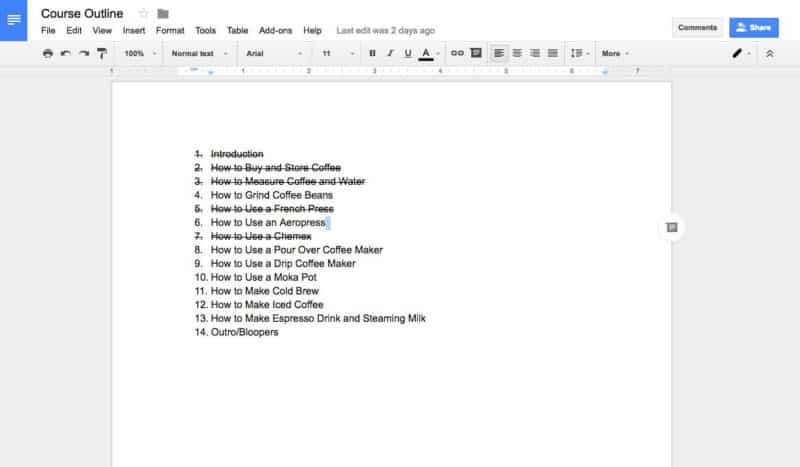Click the right margin marker on ruler

coord(605,72)
